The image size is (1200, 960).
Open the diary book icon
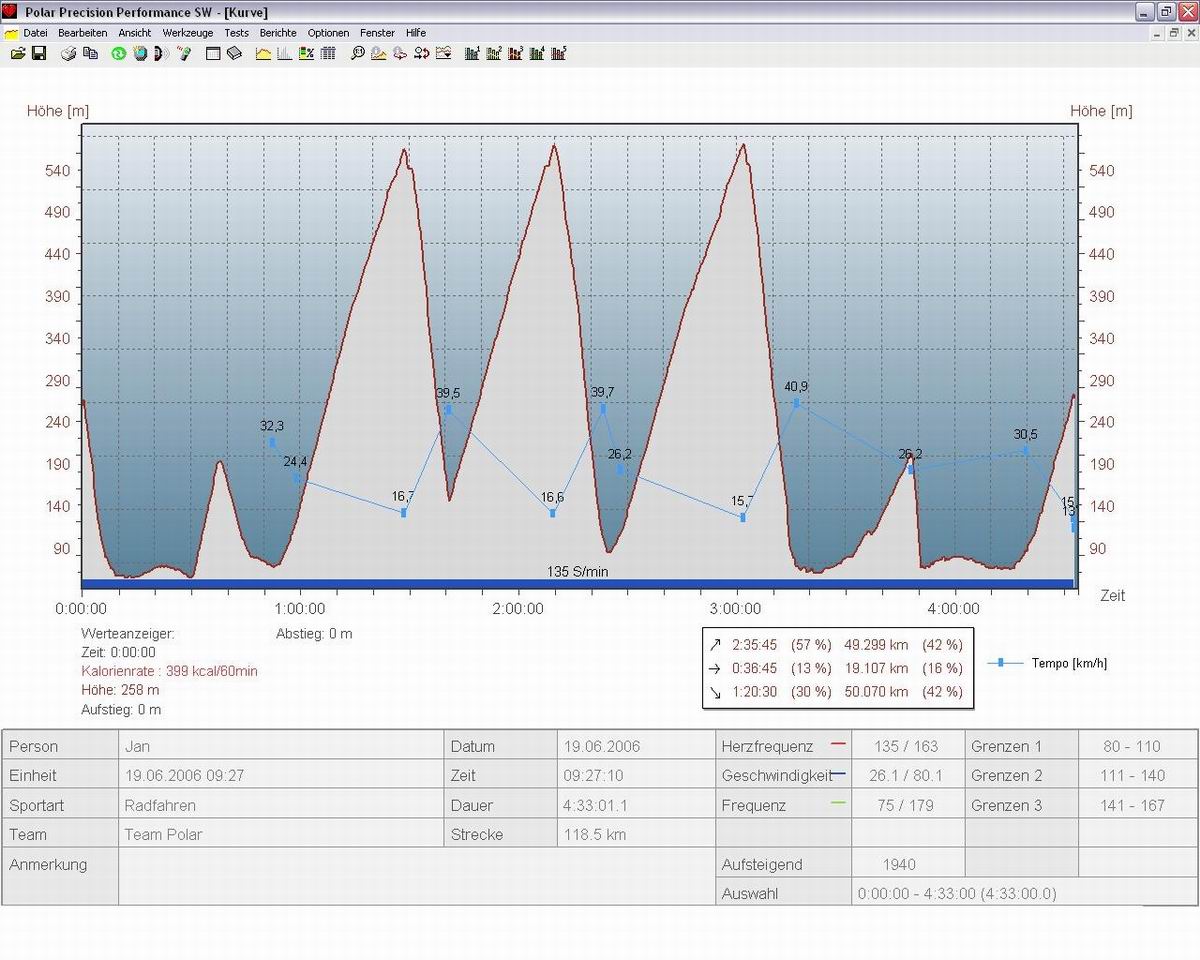click(234, 53)
